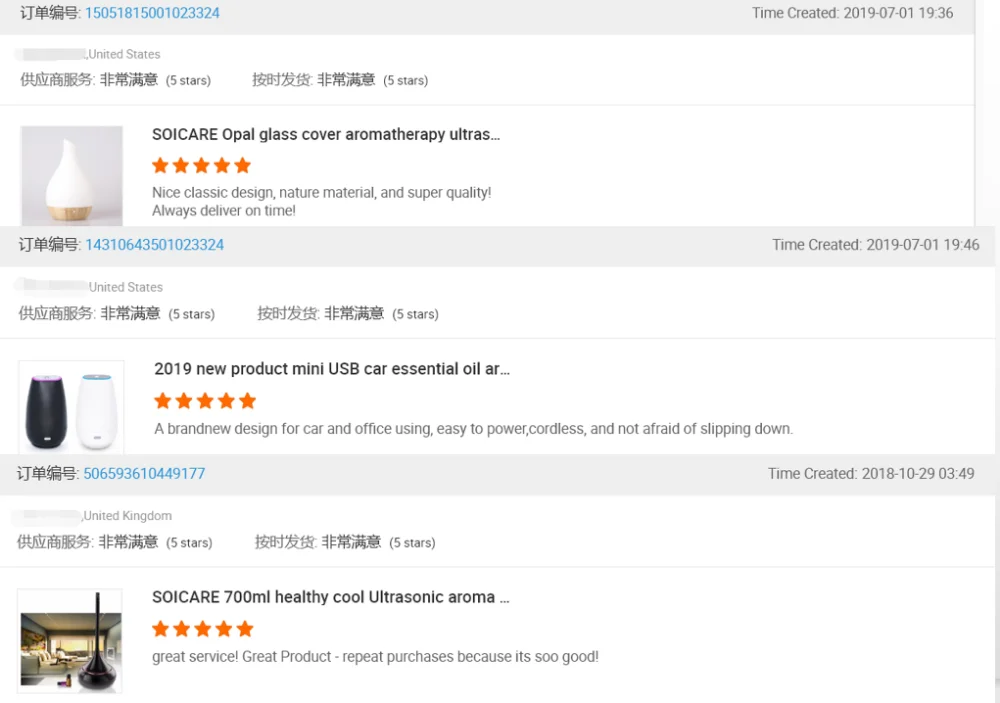Open SOICARE Opal glass cover aromatherapy product title

[325, 134]
